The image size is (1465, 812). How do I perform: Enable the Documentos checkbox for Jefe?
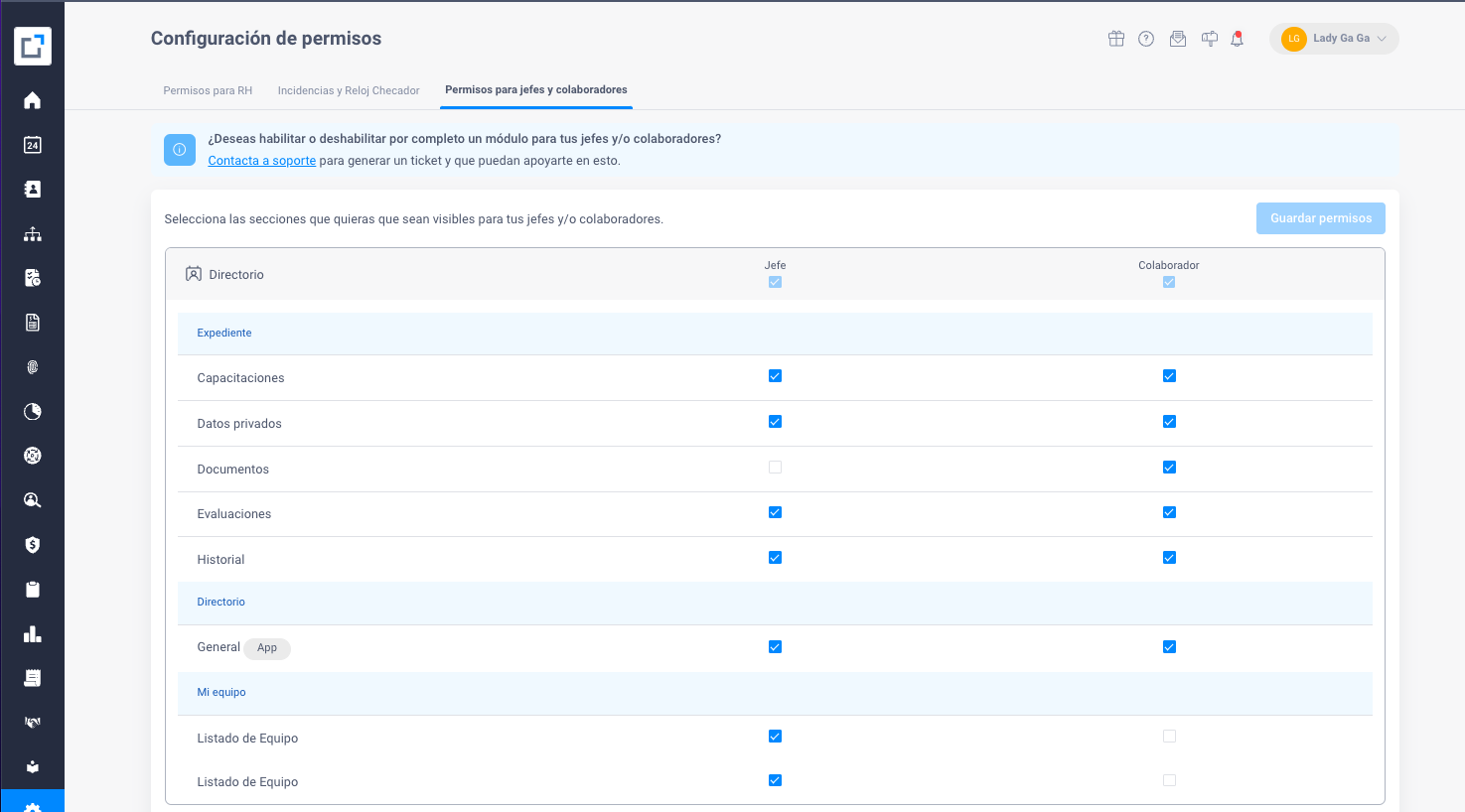click(x=775, y=468)
